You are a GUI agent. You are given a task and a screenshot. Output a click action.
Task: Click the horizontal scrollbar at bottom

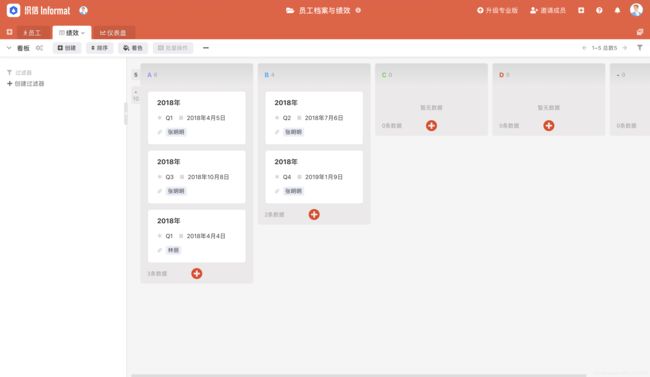[x=359, y=375]
